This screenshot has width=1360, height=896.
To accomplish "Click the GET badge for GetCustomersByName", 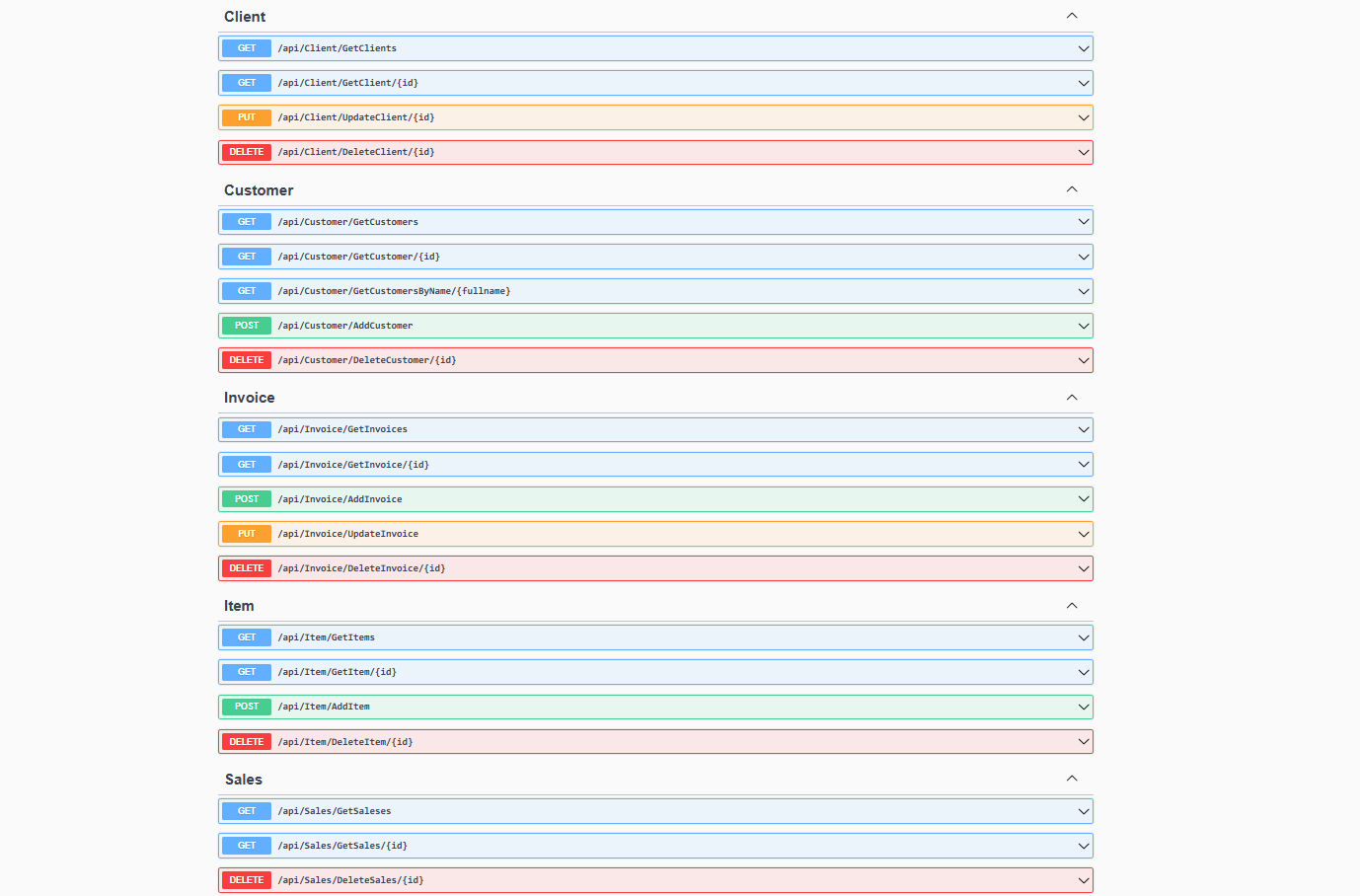I will [247, 291].
